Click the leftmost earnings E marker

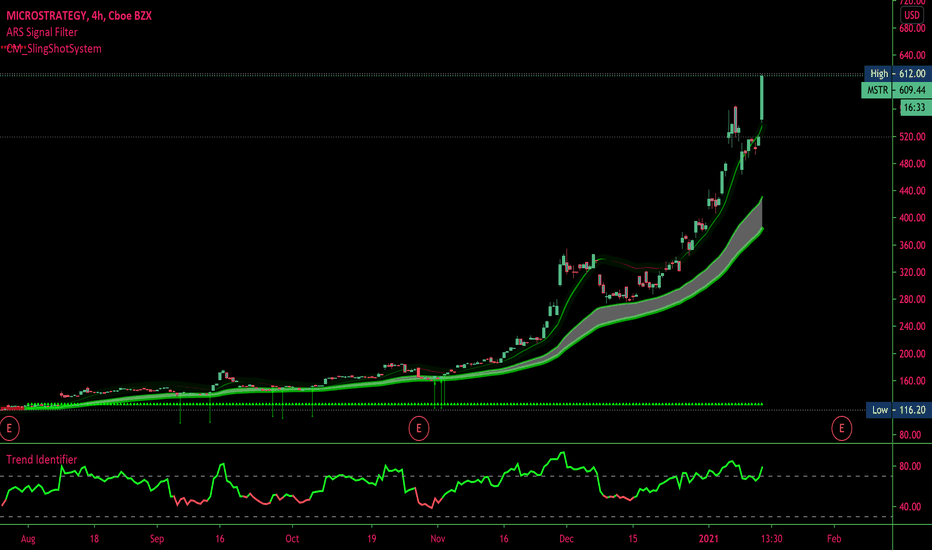pyautogui.click(x=8, y=428)
